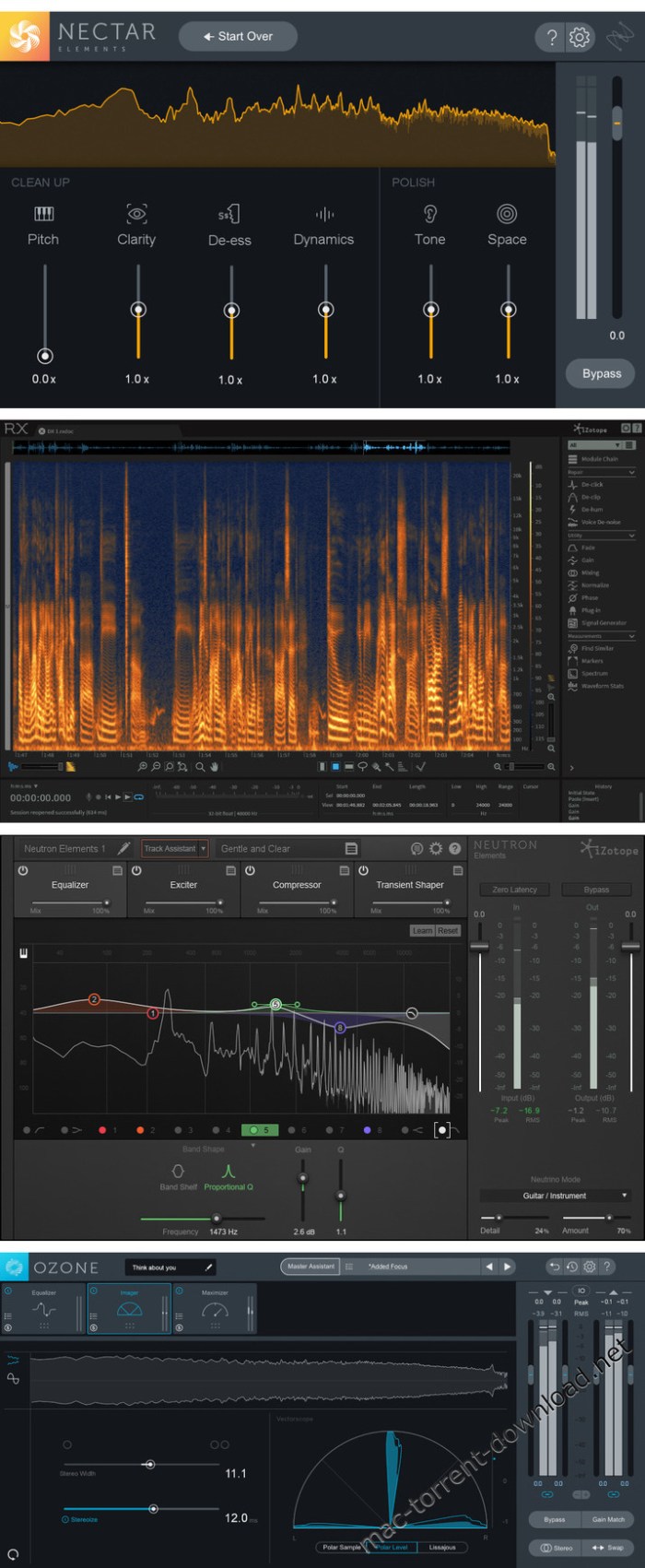
Task: Click the Ozone Maximizer module
Action: coord(215,1309)
